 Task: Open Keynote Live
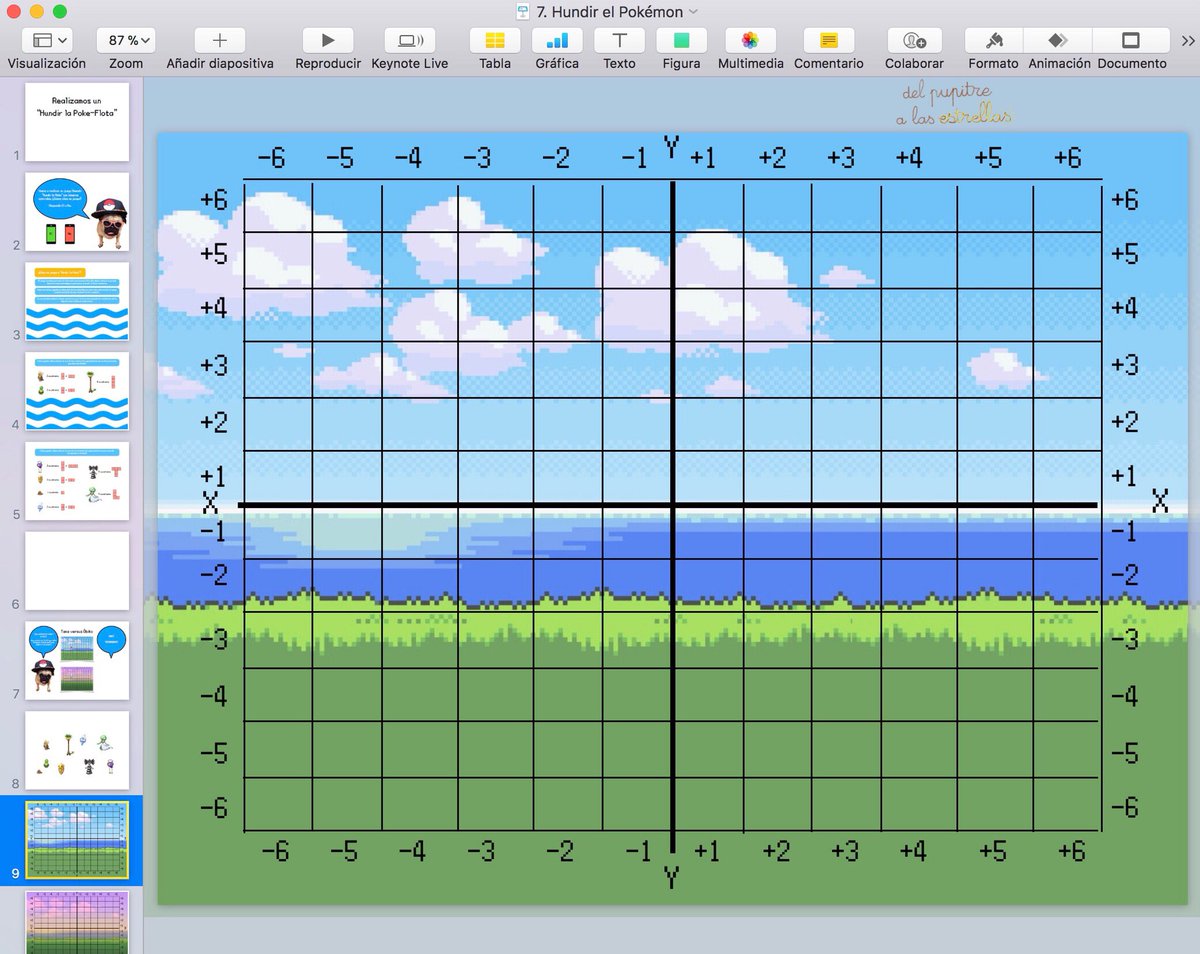coord(410,40)
